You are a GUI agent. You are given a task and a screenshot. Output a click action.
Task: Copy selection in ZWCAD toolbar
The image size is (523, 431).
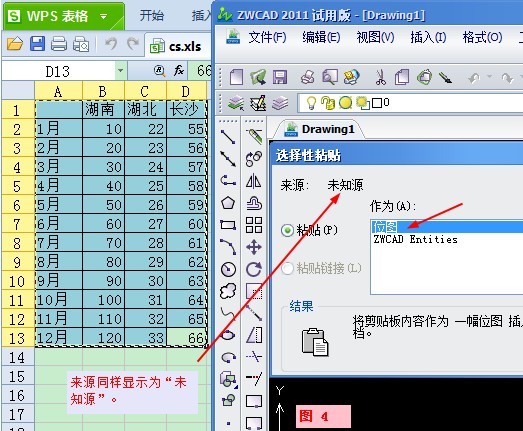point(402,77)
